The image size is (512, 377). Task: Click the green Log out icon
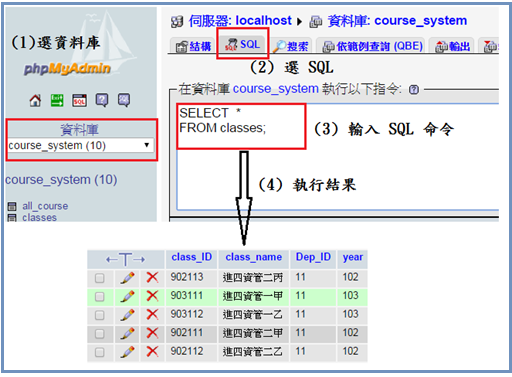tap(57, 100)
